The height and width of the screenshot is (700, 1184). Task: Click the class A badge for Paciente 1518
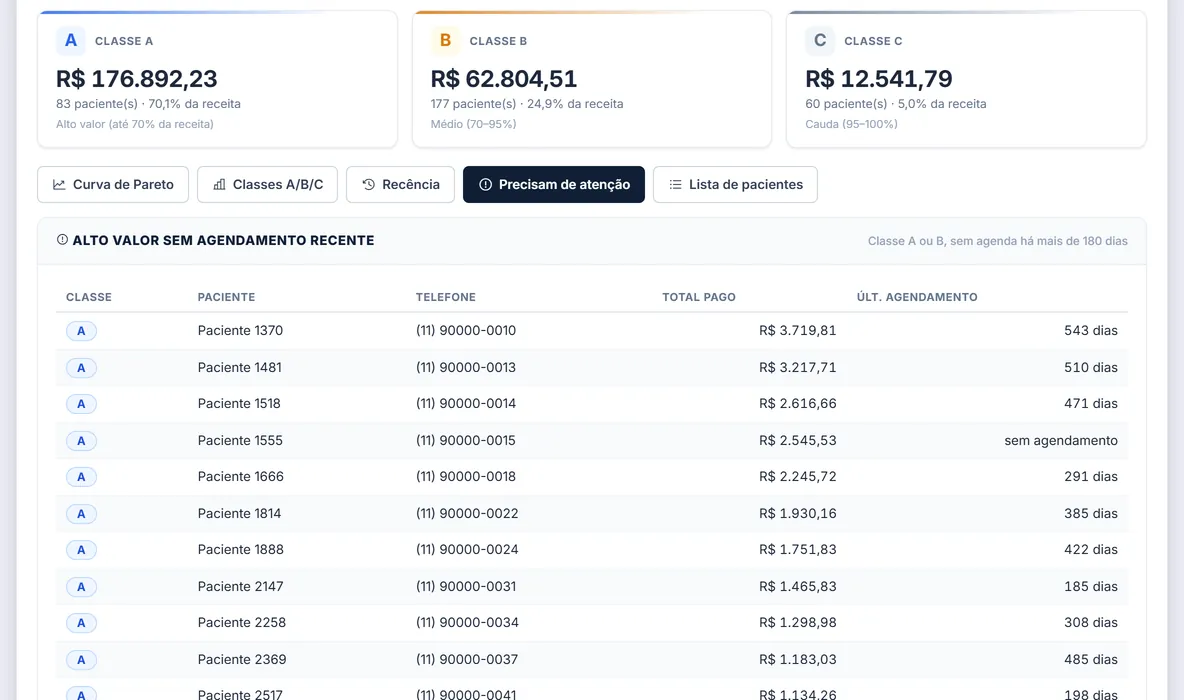(x=82, y=404)
